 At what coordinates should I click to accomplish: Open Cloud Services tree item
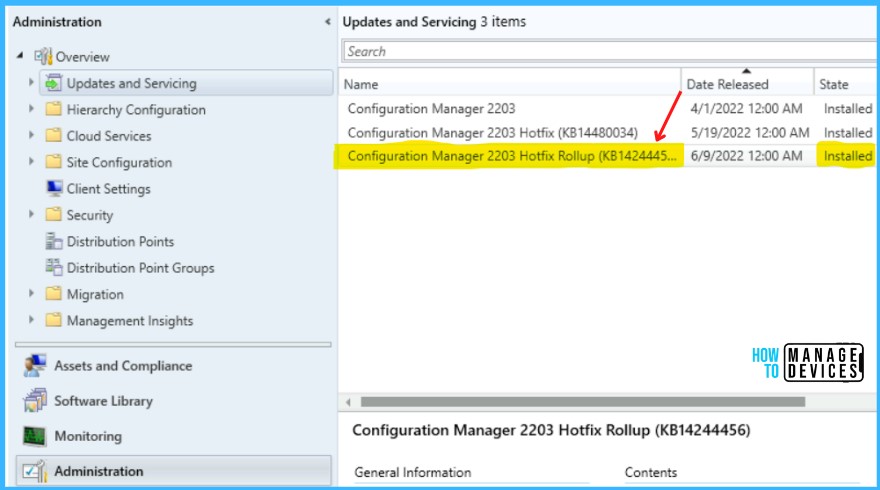pyautogui.click(x=109, y=136)
